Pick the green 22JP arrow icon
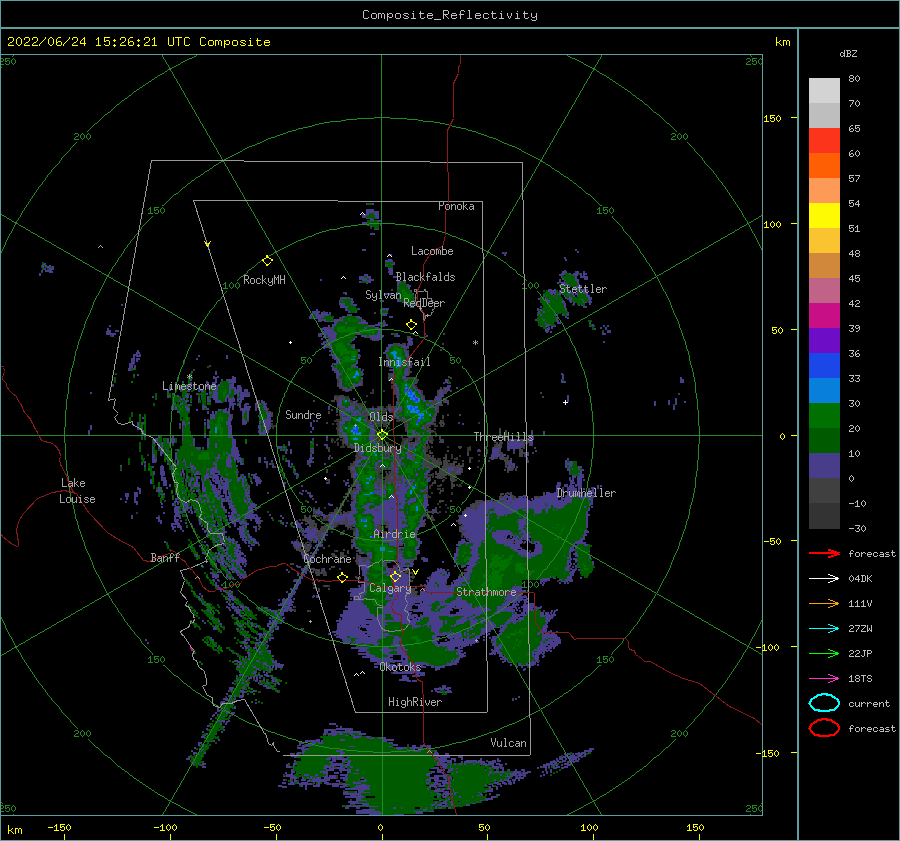This screenshot has width=900, height=841. (824, 653)
